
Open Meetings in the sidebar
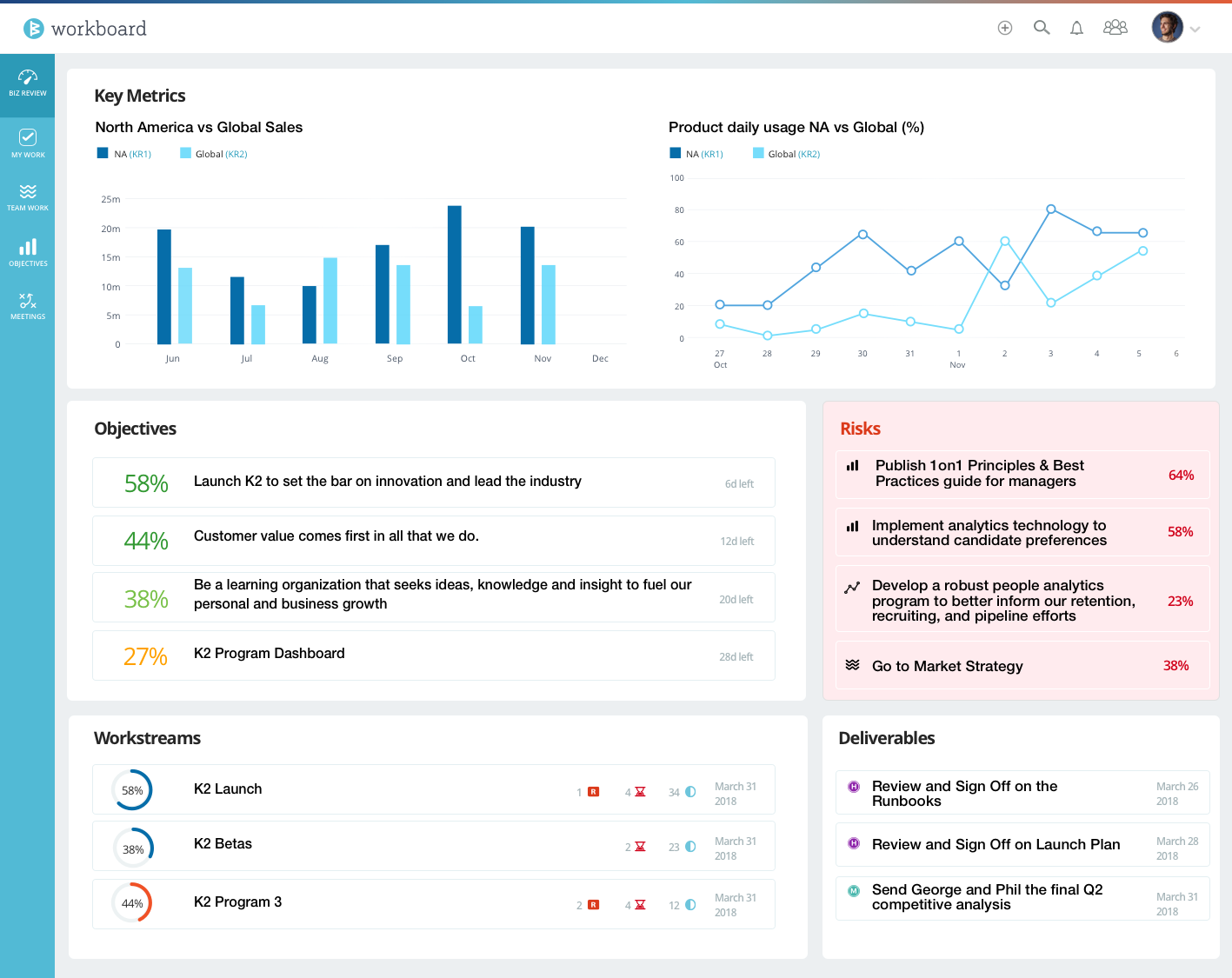point(28,306)
